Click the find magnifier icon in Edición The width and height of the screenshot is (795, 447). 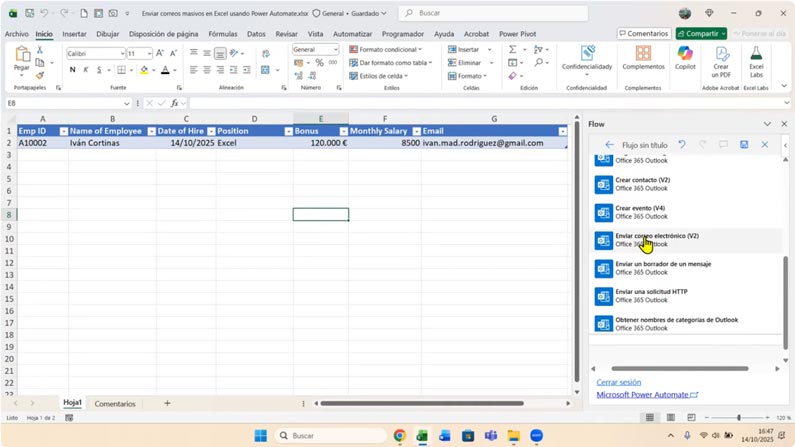[538, 62]
